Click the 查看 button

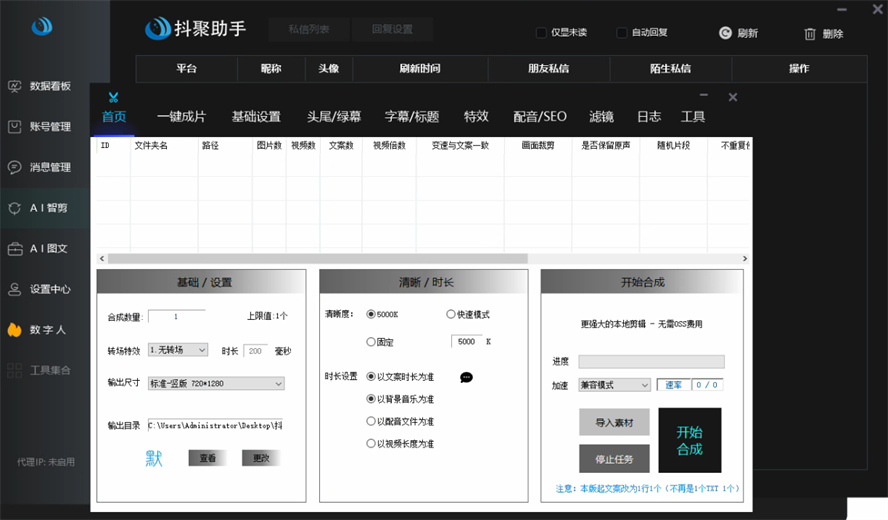(x=207, y=458)
